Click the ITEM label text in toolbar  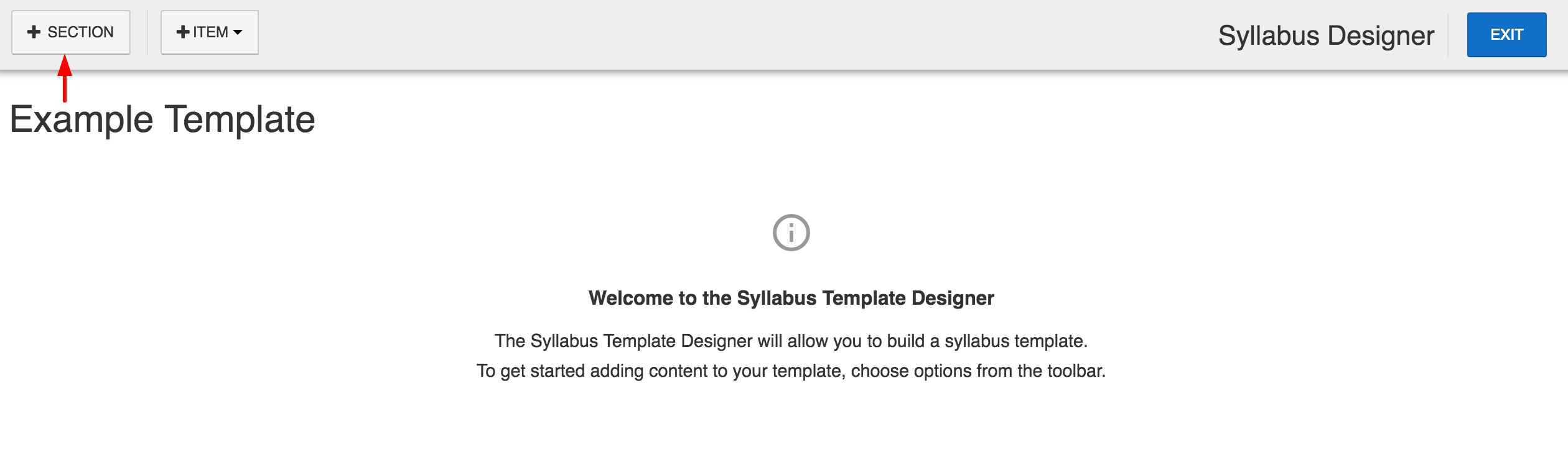coord(210,32)
